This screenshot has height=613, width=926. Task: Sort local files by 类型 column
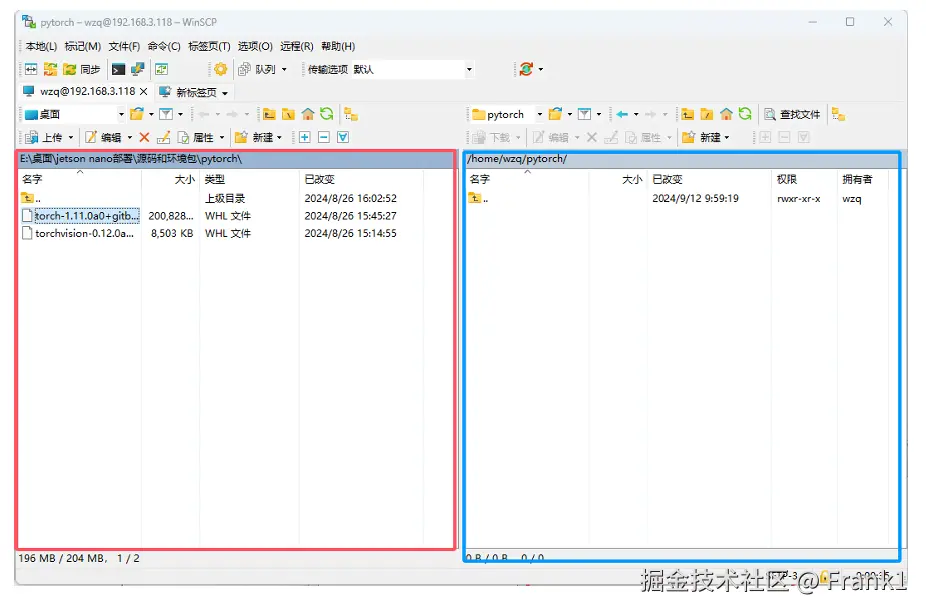tap(249, 179)
